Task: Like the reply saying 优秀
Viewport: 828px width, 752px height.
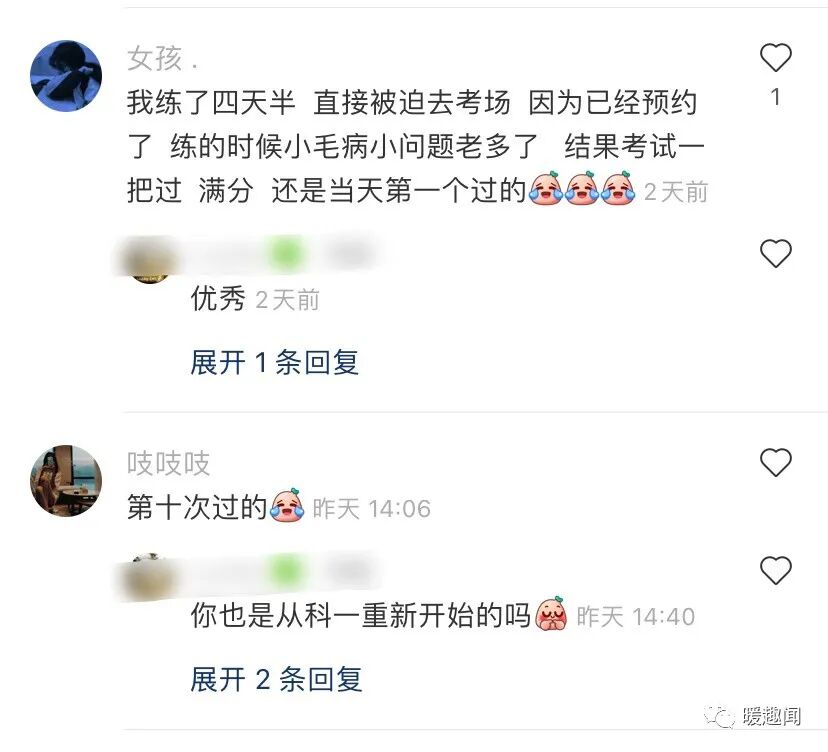Action: [x=775, y=253]
